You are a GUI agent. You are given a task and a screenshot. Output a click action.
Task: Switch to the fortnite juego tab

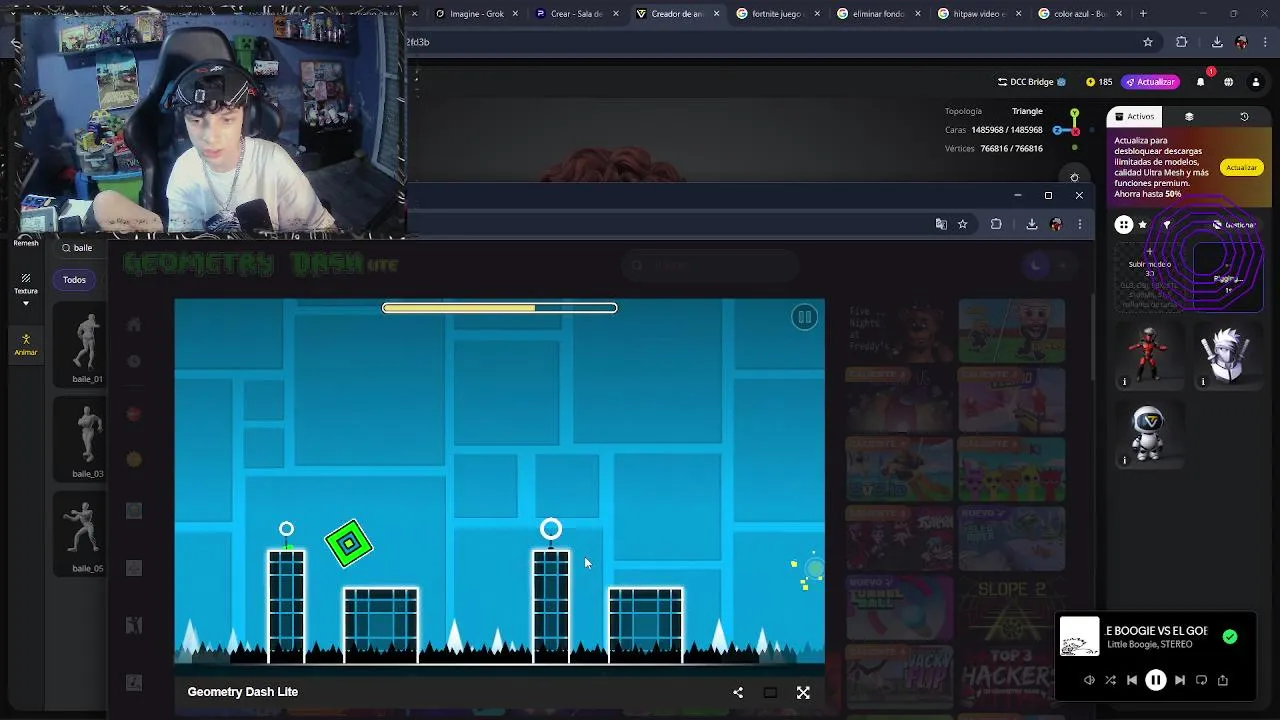pyautogui.click(x=776, y=14)
